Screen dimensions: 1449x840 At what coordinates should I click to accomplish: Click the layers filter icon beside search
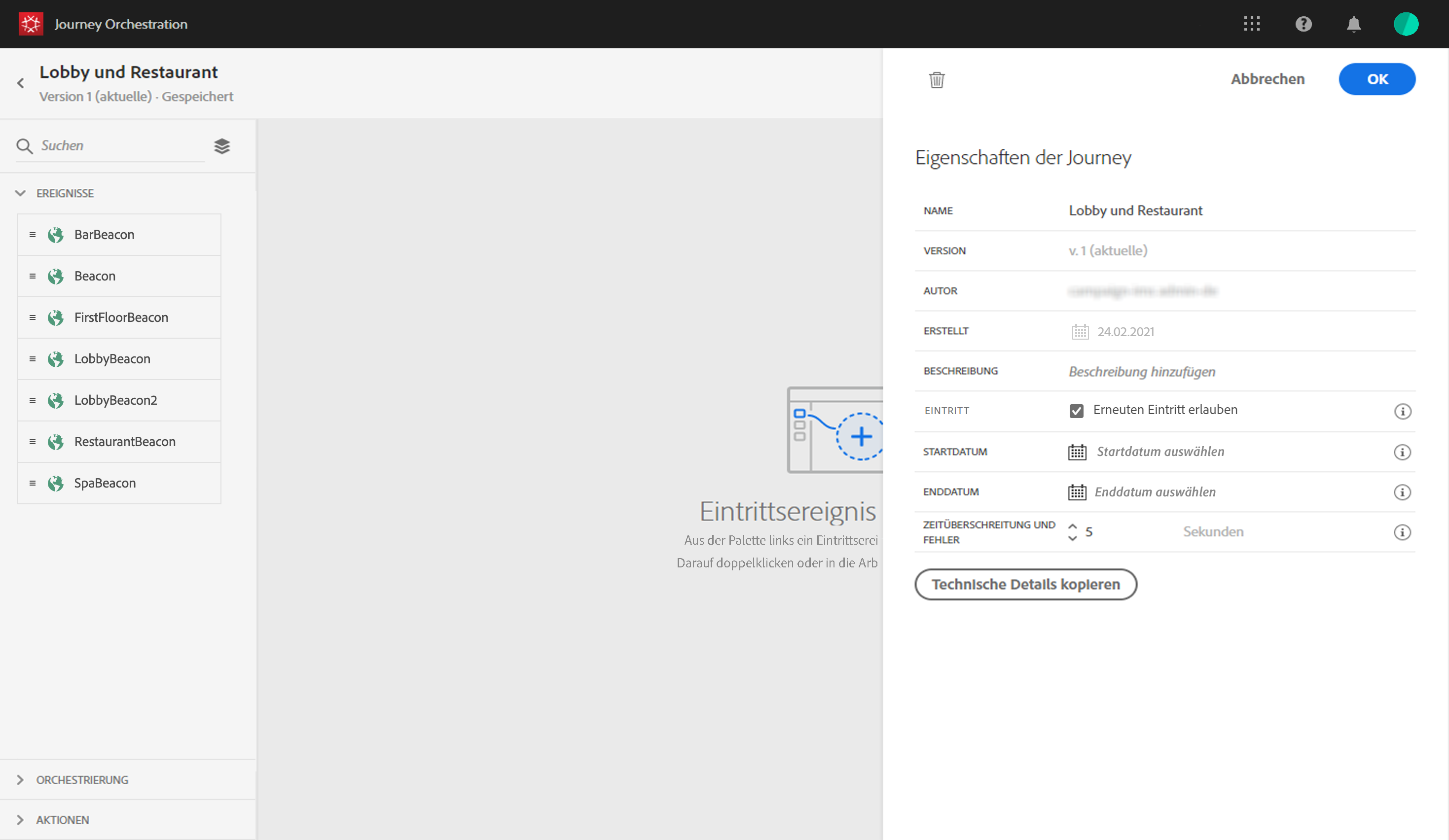pyautogui.click(x=222, y=146)
